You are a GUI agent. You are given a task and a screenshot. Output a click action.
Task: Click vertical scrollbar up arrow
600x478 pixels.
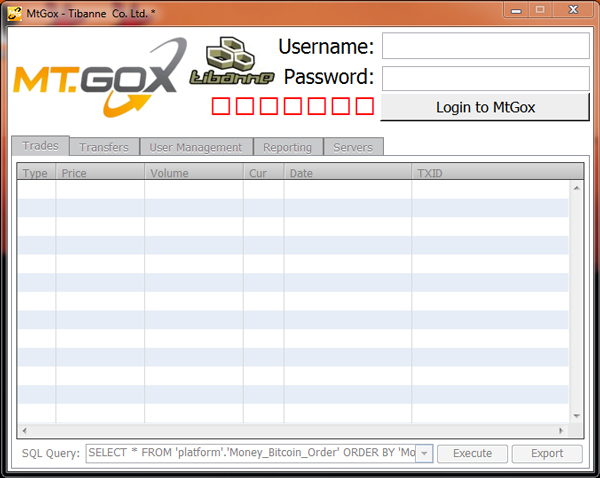577,188
